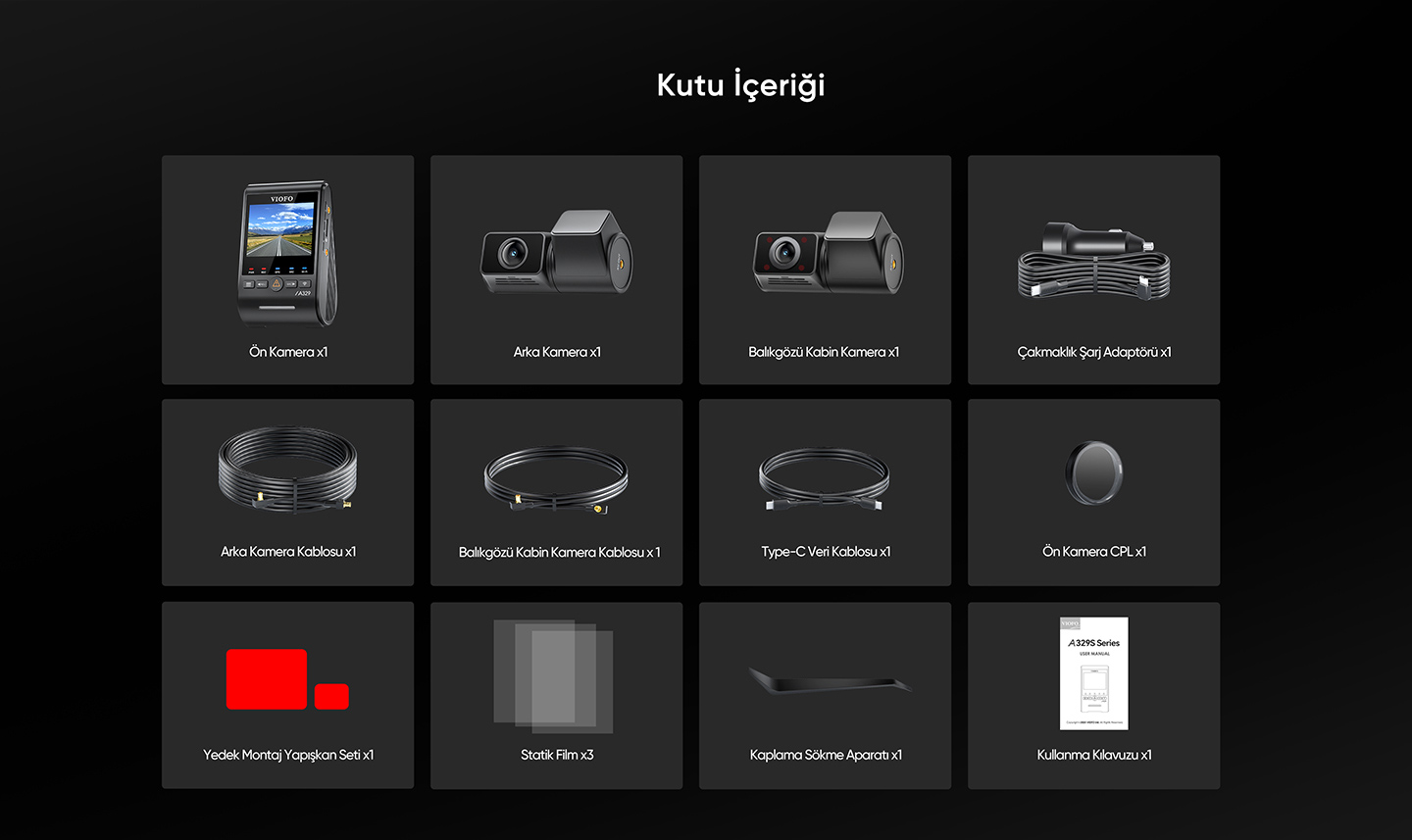Select the Arka Kamera Kablosu coil image
Image resolution: width=1412 pixels, height=840 pixels.
(287, 469)
